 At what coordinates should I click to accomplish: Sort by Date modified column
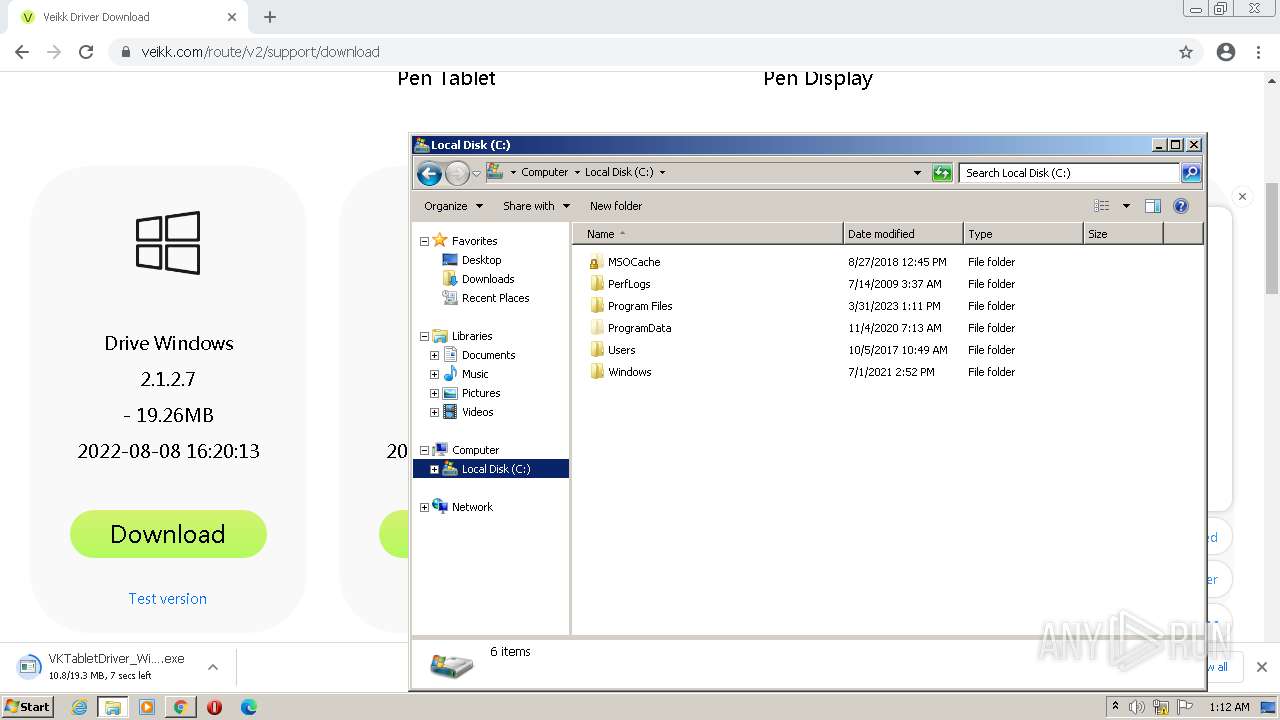pos(903,234)
